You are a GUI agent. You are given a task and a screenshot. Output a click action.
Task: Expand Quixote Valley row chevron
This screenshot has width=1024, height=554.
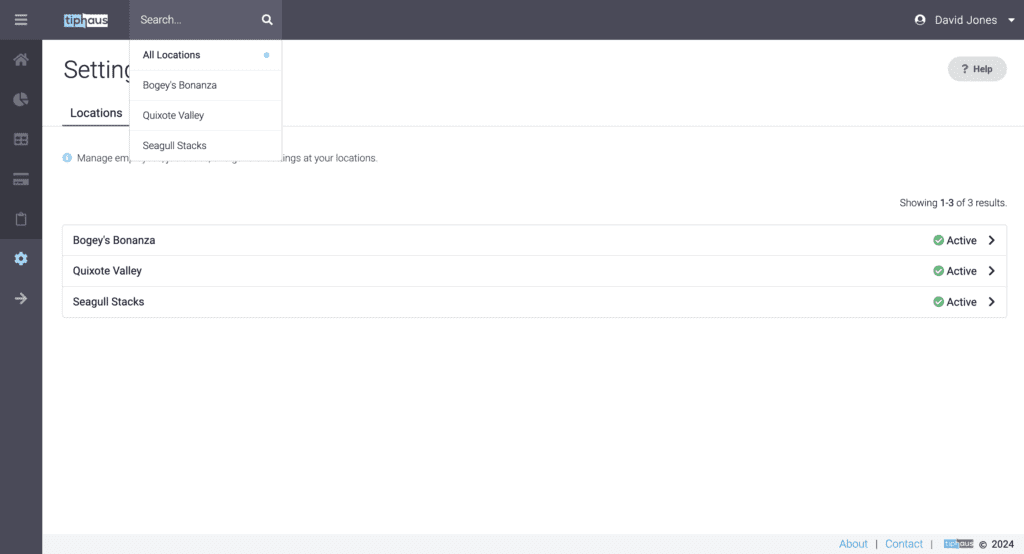click(x=991, y=270)
